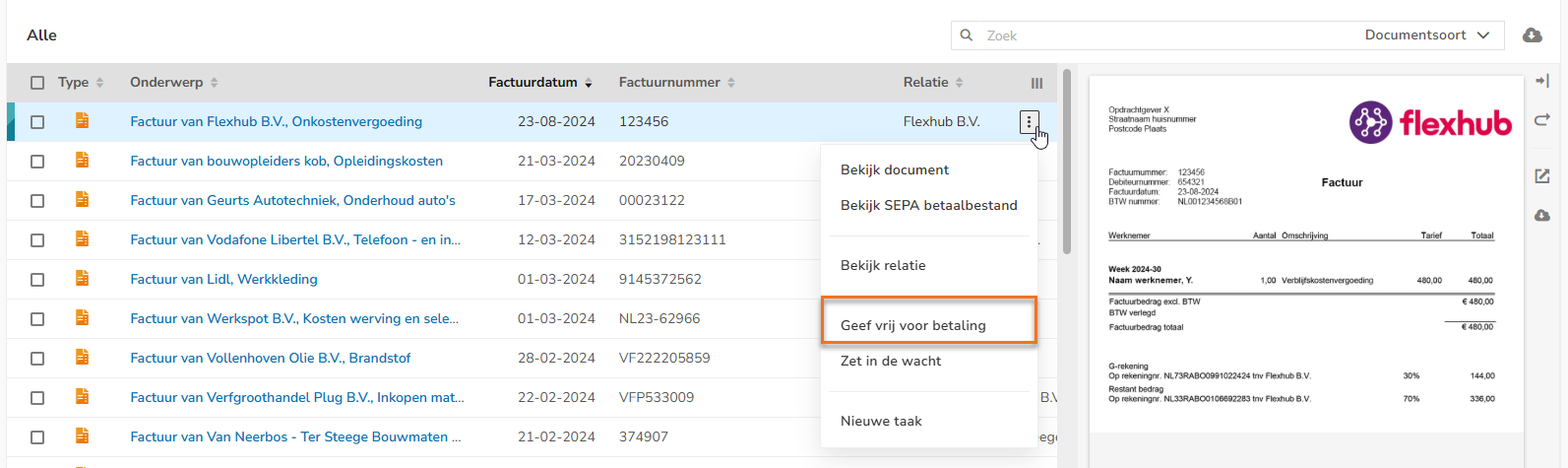Open the three-dot menu for Flexhub invoice
The image size is (1568, 468).
point(1029,122)
